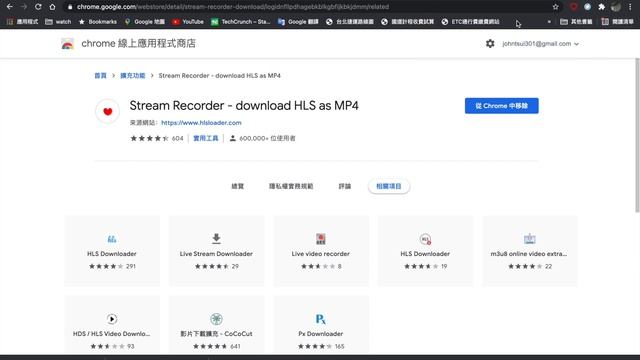Click the profile avatar in the toolbar
The width and height of the screenshot is (640, 360).
(616, 7)
